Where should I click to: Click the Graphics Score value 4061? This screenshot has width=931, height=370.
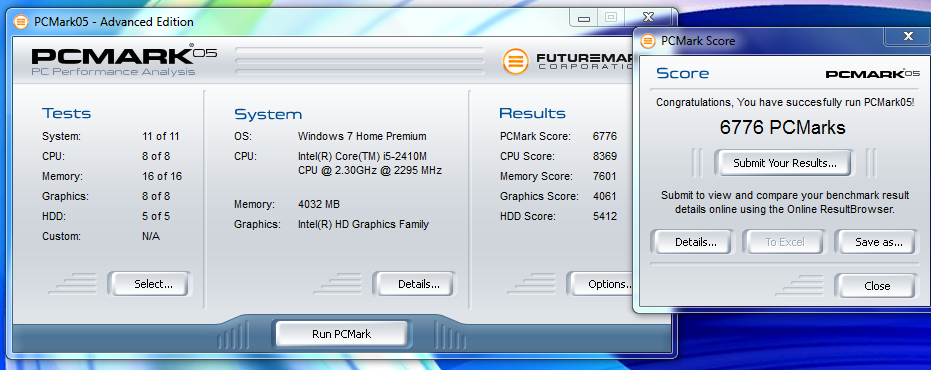pos(604,196)
